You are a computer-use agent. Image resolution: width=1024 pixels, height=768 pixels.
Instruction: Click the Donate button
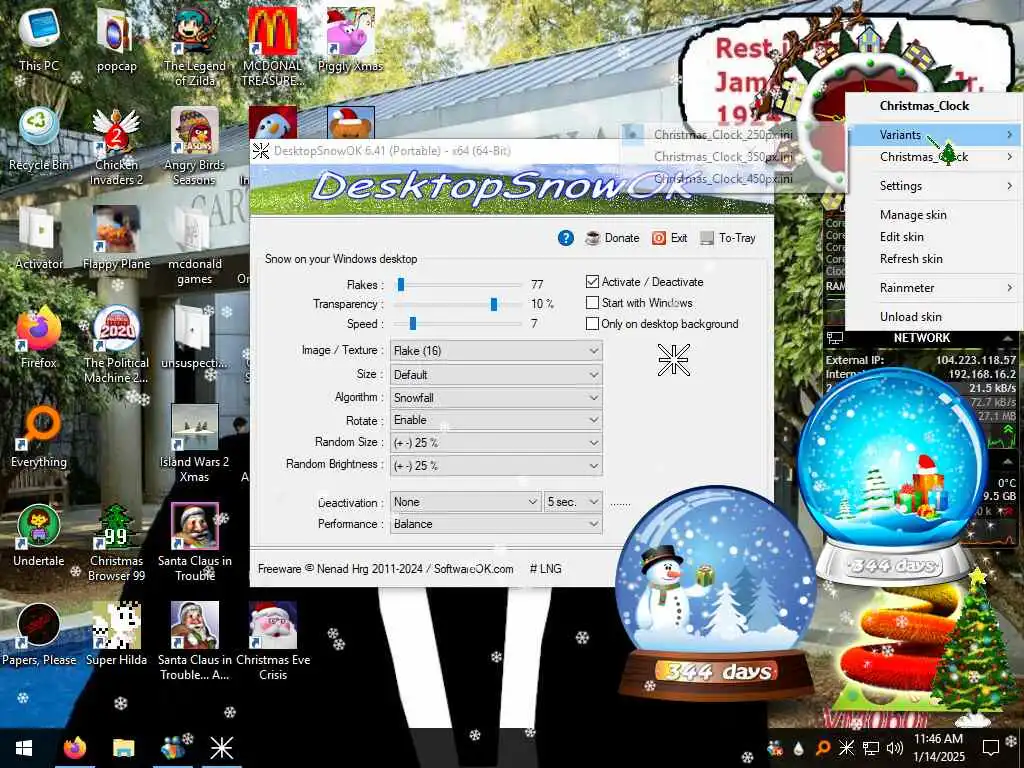613,238
